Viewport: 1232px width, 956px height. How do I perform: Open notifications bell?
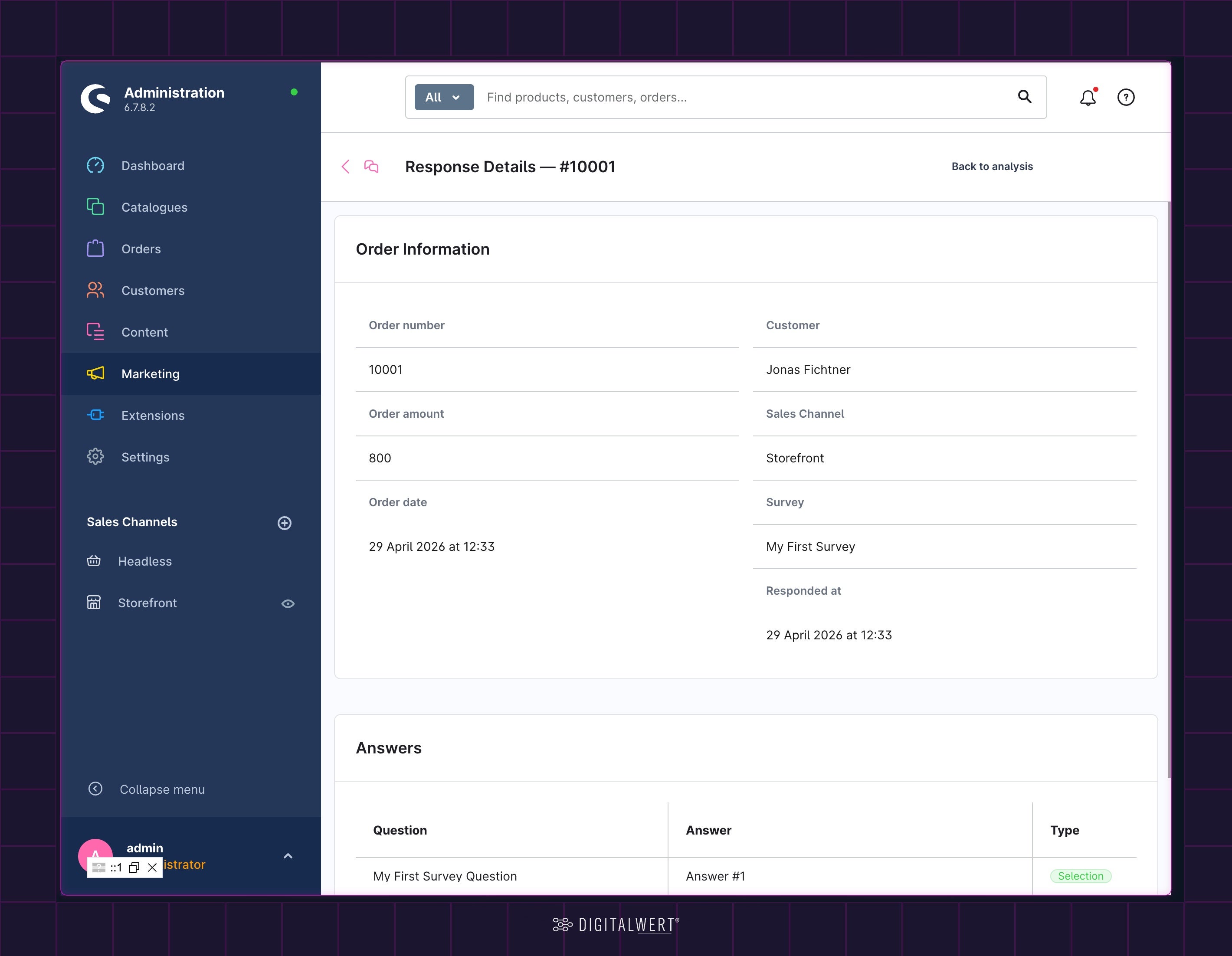1088,98
